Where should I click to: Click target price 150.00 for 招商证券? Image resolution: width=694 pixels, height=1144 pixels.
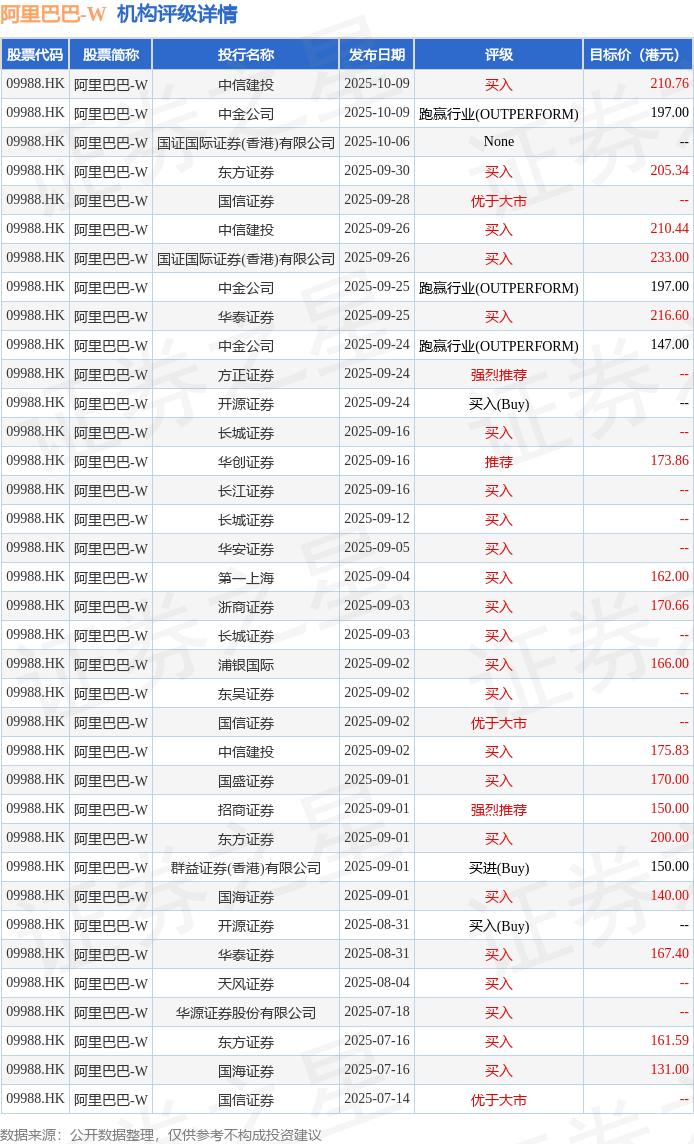(x=669, y=808)
